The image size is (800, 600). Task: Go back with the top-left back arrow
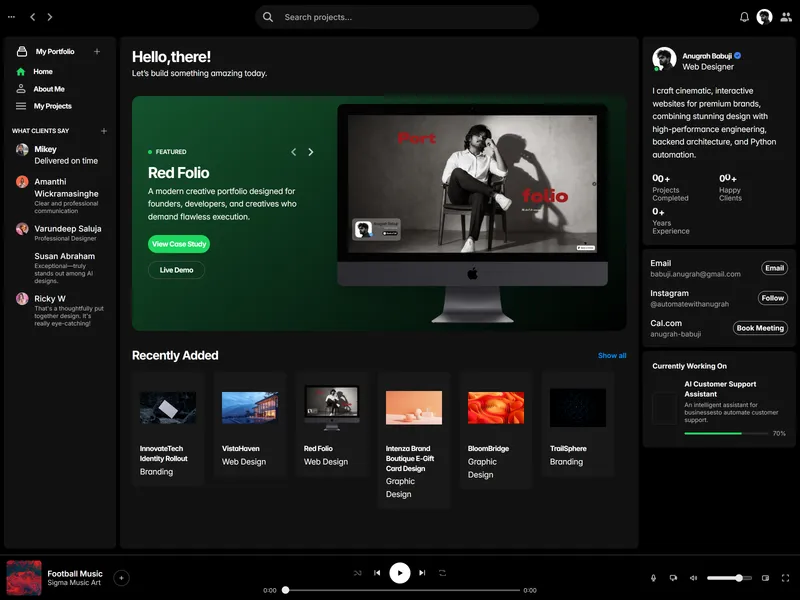pos(33,17)
